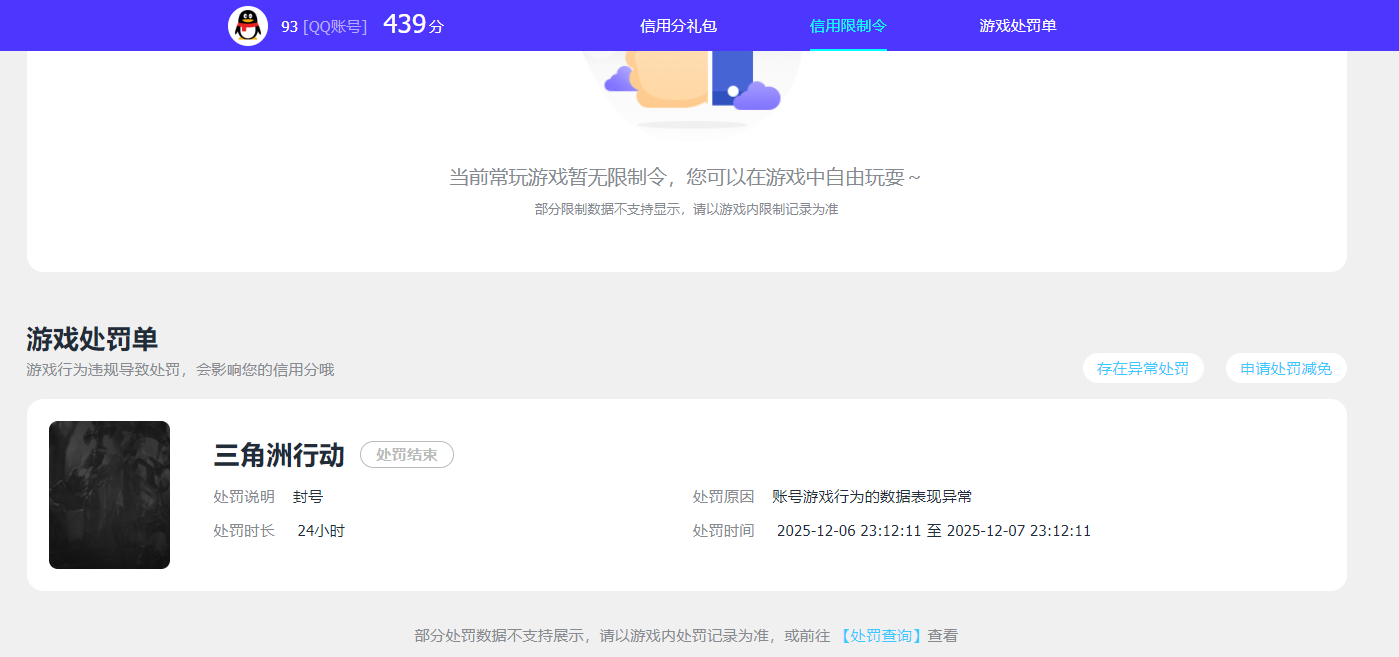Viewport: 1399px width, 657px height.
Task: Click the 三角洲行动 game title
Action: (x=277, y=454)
